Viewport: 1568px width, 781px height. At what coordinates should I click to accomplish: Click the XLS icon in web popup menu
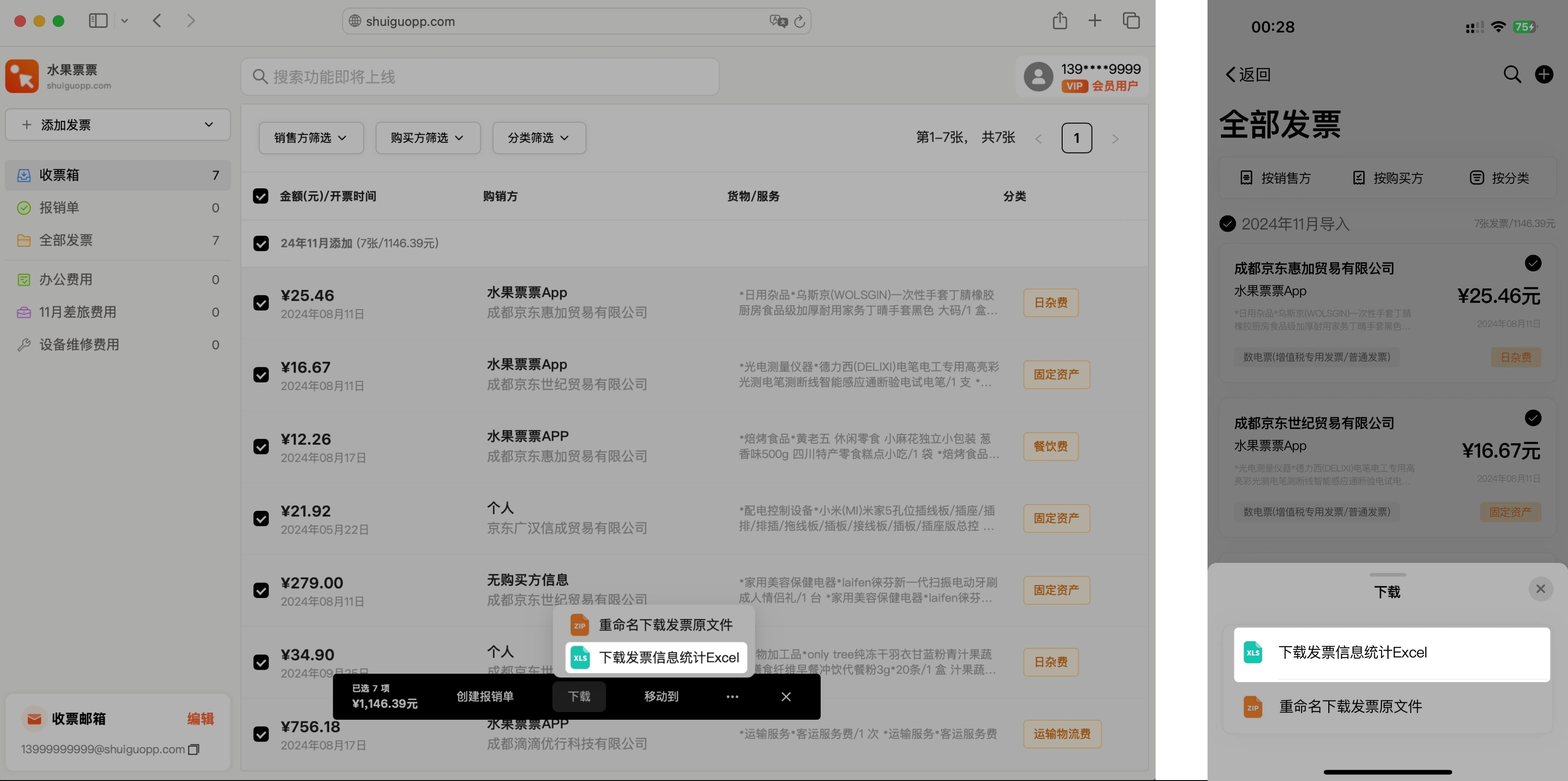pyautogui.click(x=580, y=658)
